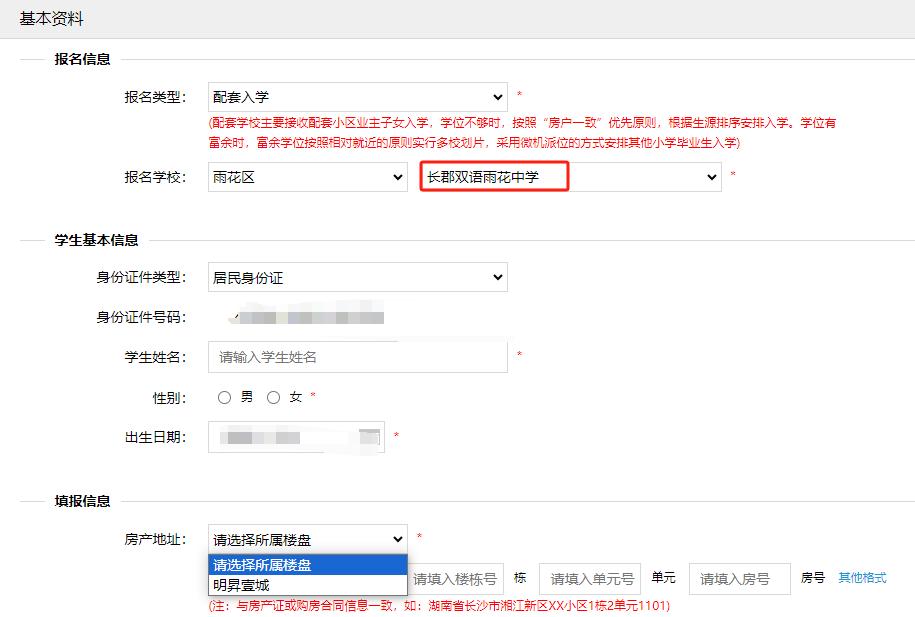
Task: Click the 填报信息 section heading
Action: pos(82,501)
